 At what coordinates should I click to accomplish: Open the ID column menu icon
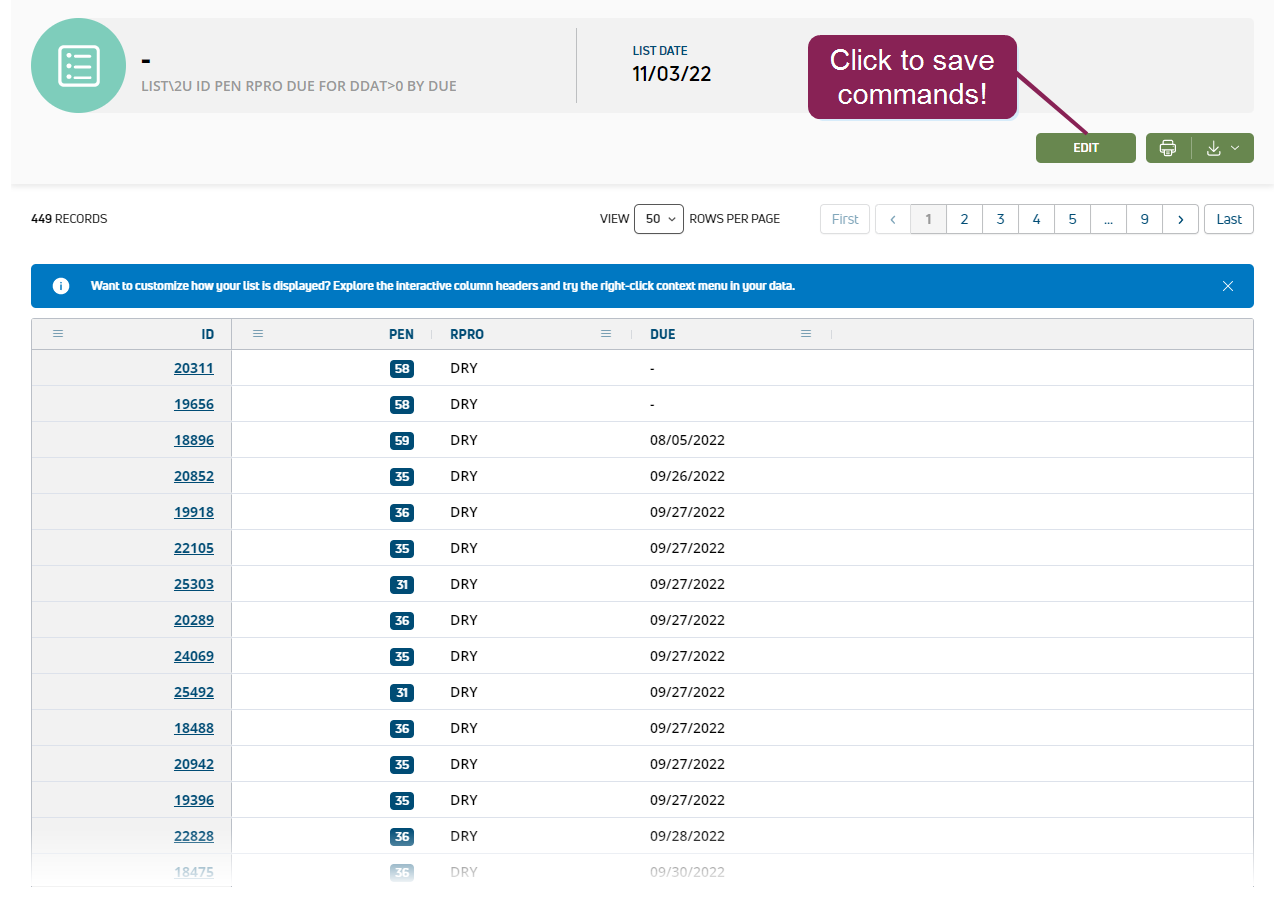pos(58,334)
